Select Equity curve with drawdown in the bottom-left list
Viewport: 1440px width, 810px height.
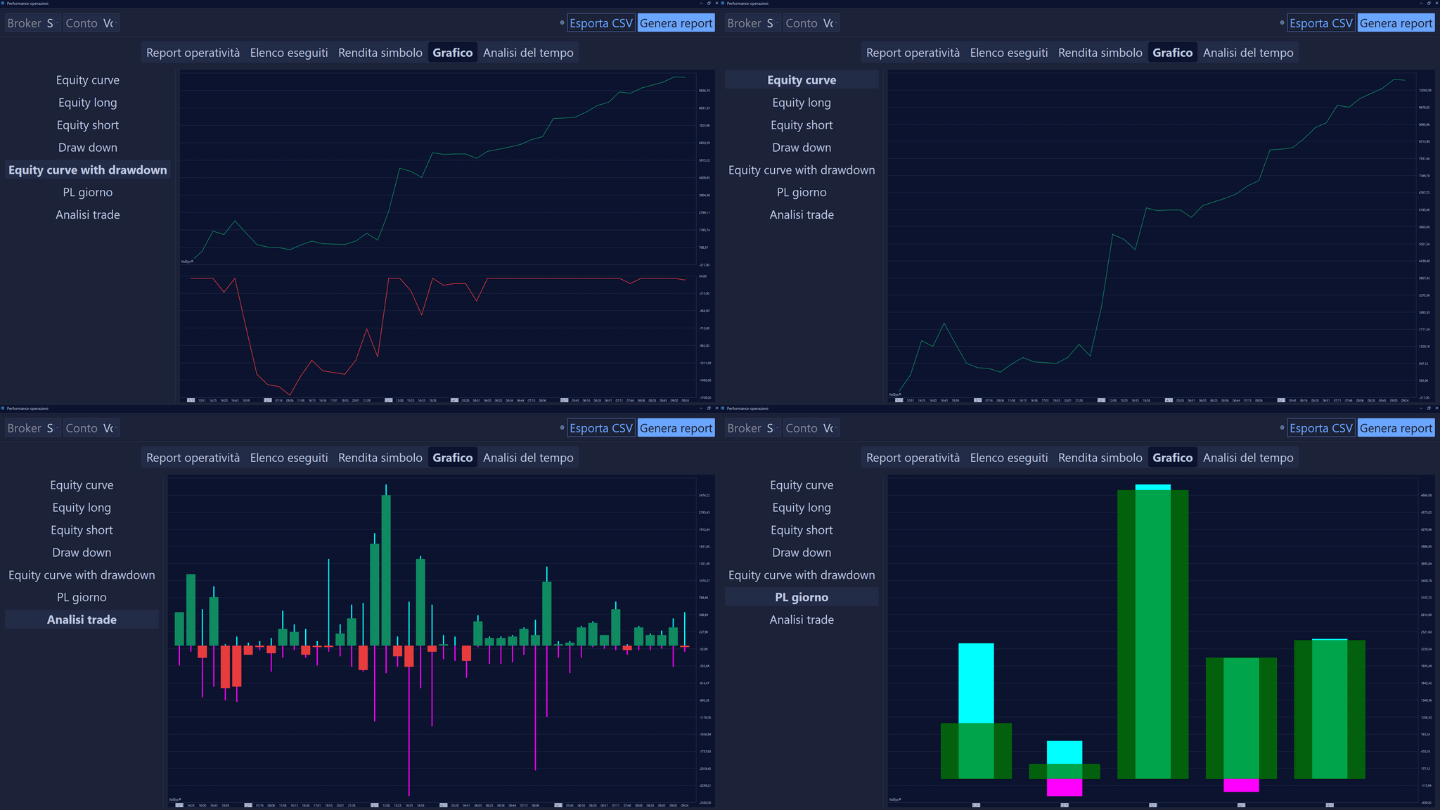(81, 574)
